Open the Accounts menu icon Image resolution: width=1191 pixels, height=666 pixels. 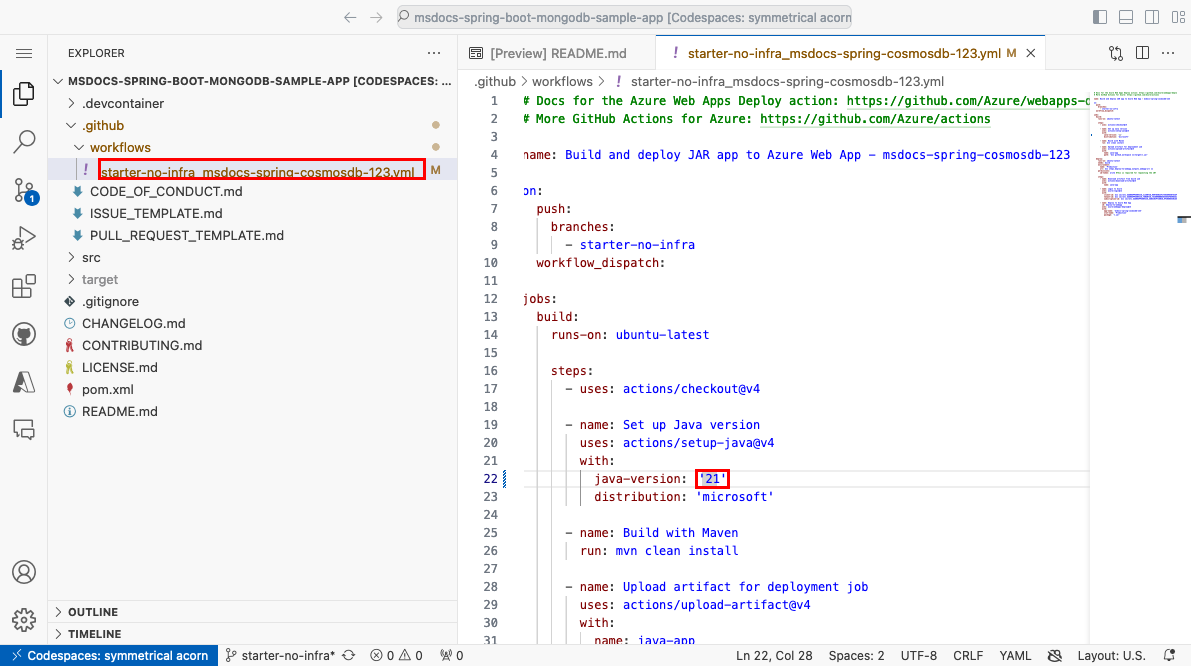[24, 572]
